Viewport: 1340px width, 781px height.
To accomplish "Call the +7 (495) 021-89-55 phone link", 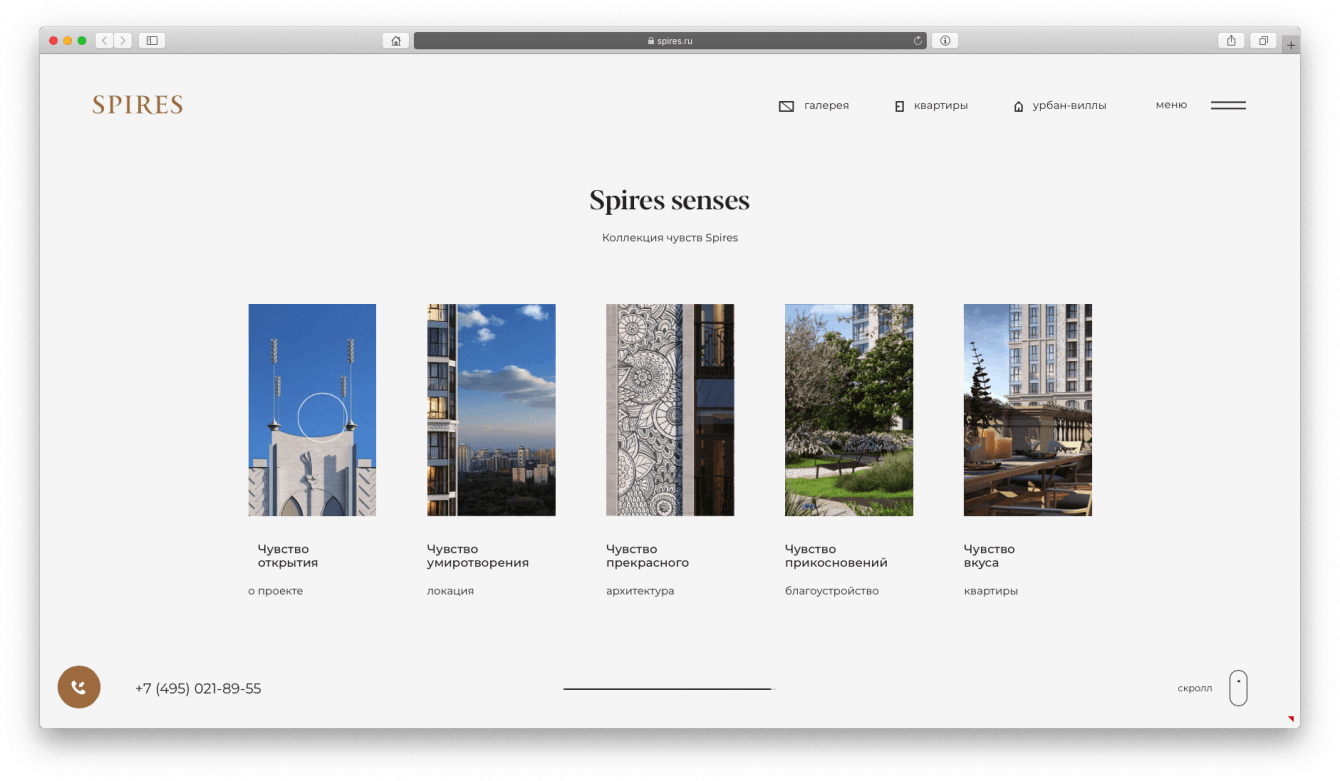I will 198,689.
